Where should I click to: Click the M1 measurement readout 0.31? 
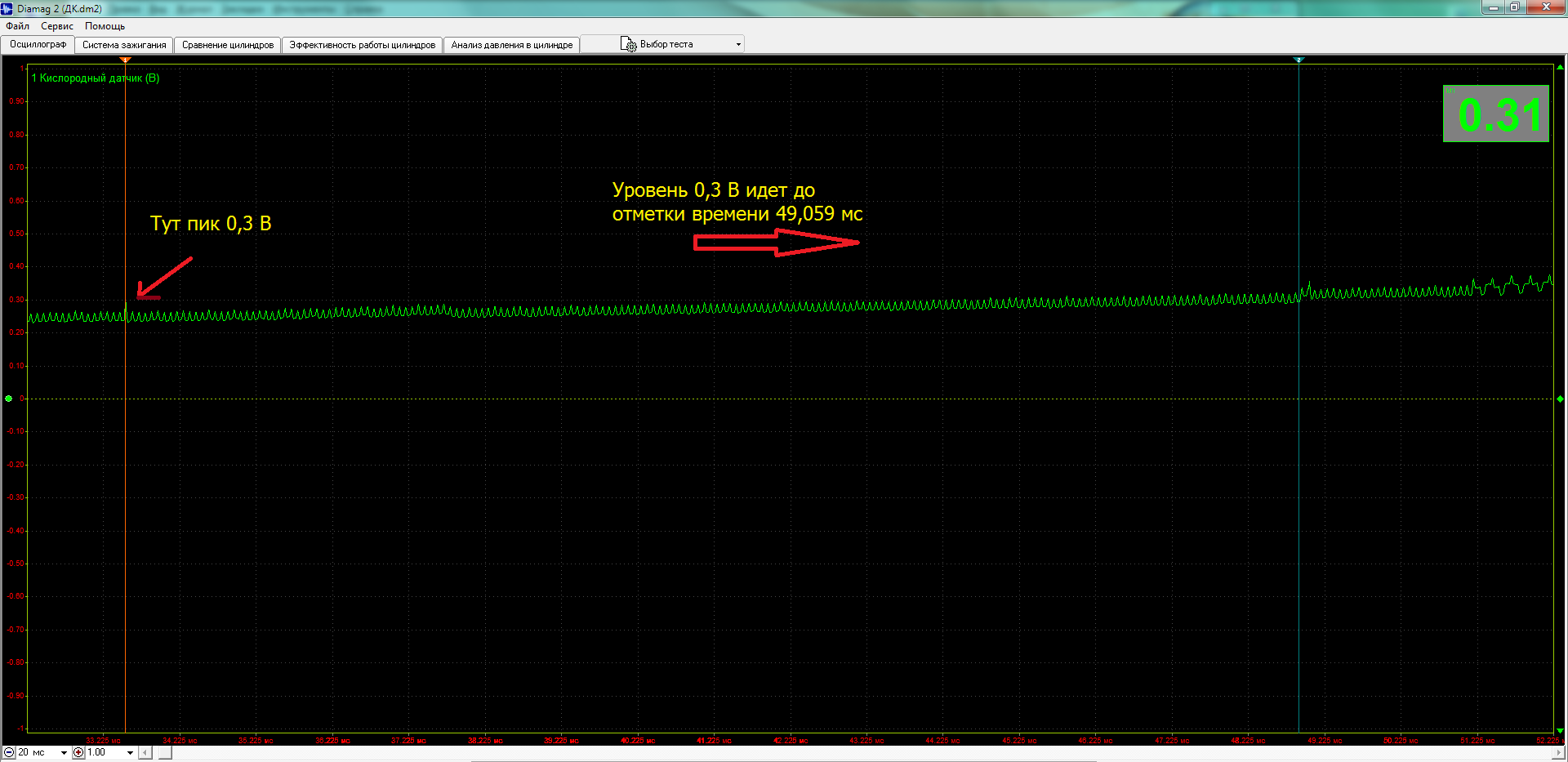(1496, 114)
